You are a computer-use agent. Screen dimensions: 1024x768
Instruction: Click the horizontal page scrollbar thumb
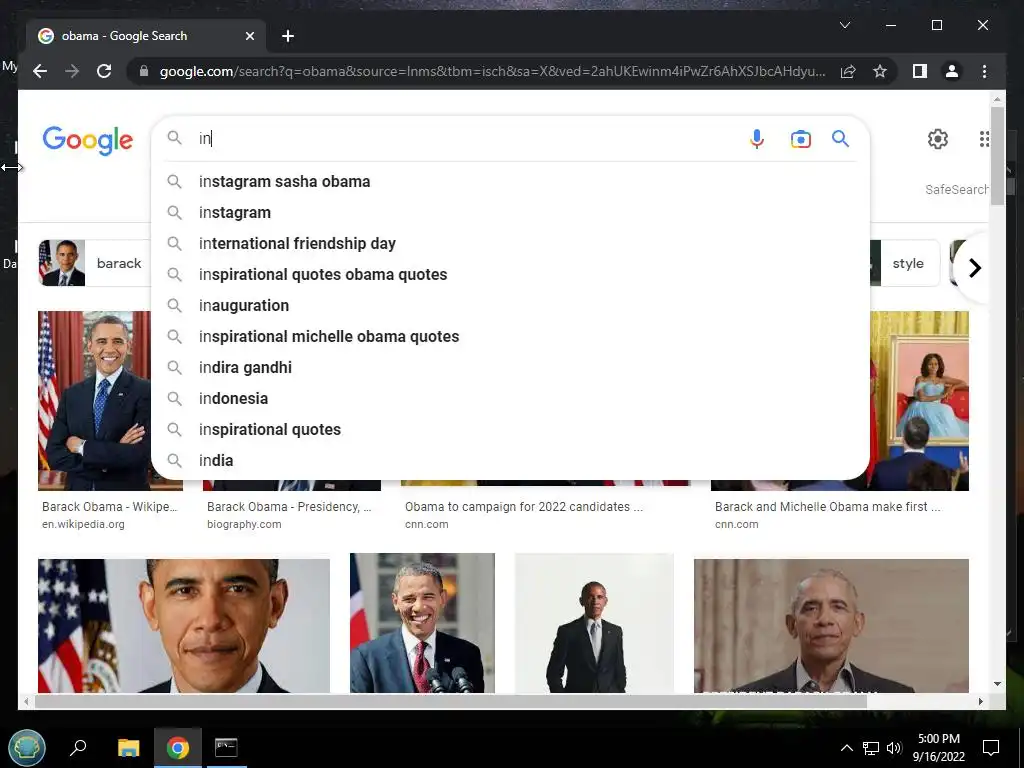(x=451, y=701)
